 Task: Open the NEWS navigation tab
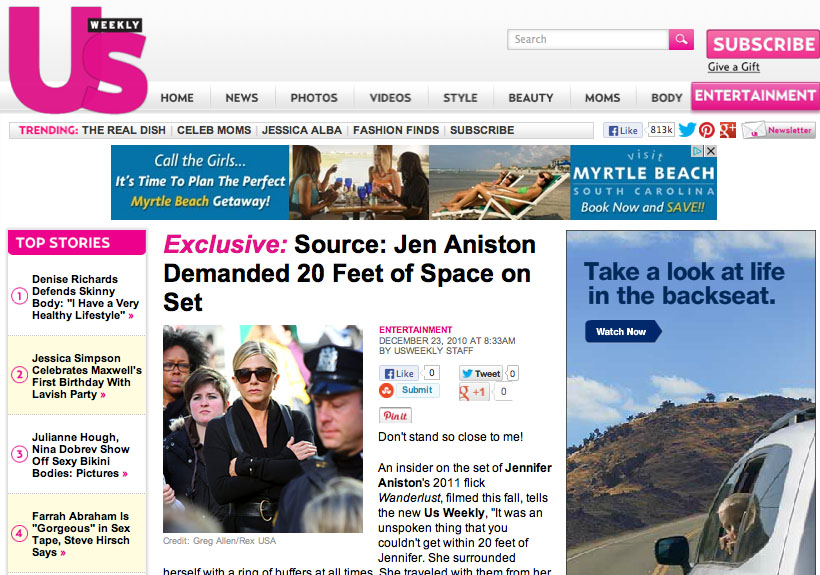click(x=242, y=98)
